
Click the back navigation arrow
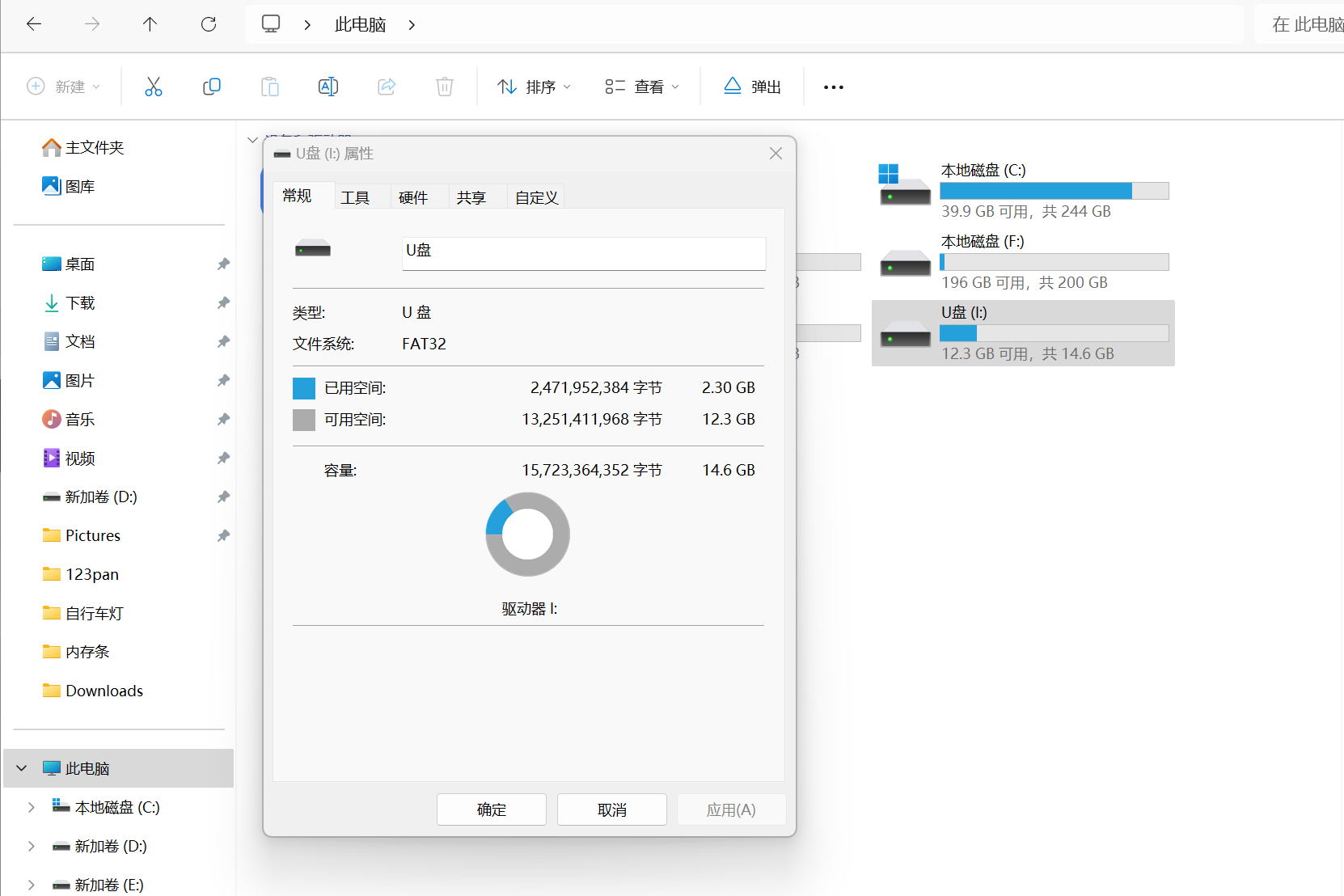tap(34, 24)
